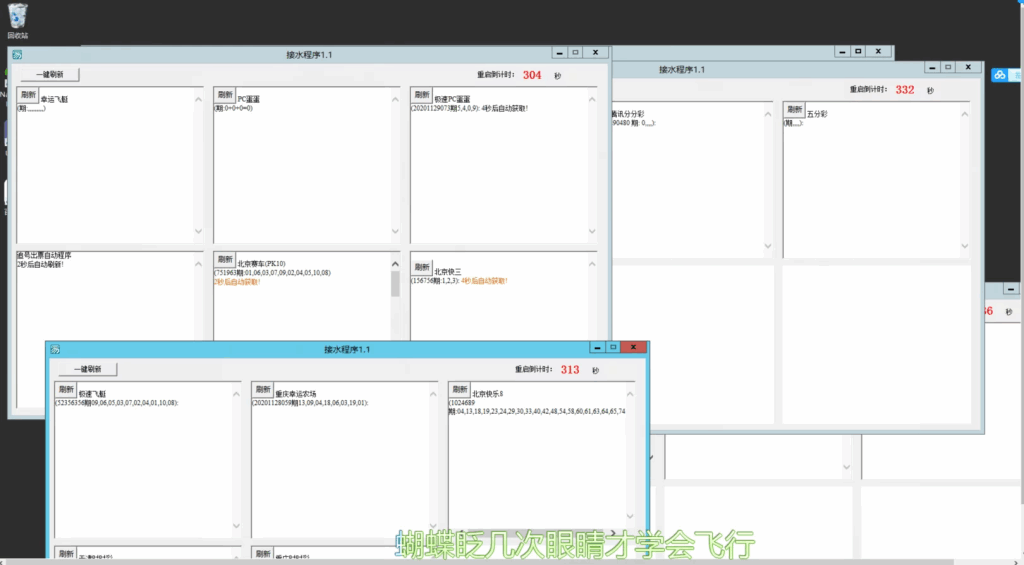The width and height of the screenshot is (1024, 565).
Task: Refresh the 北京快乐8 panel
Action: pyautogui.click(x=460, y=390)
